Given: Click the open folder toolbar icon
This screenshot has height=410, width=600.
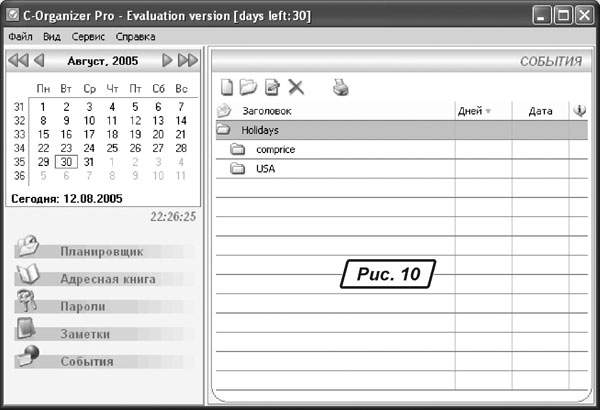Looking at the screenshot, I should coord(249,88).
